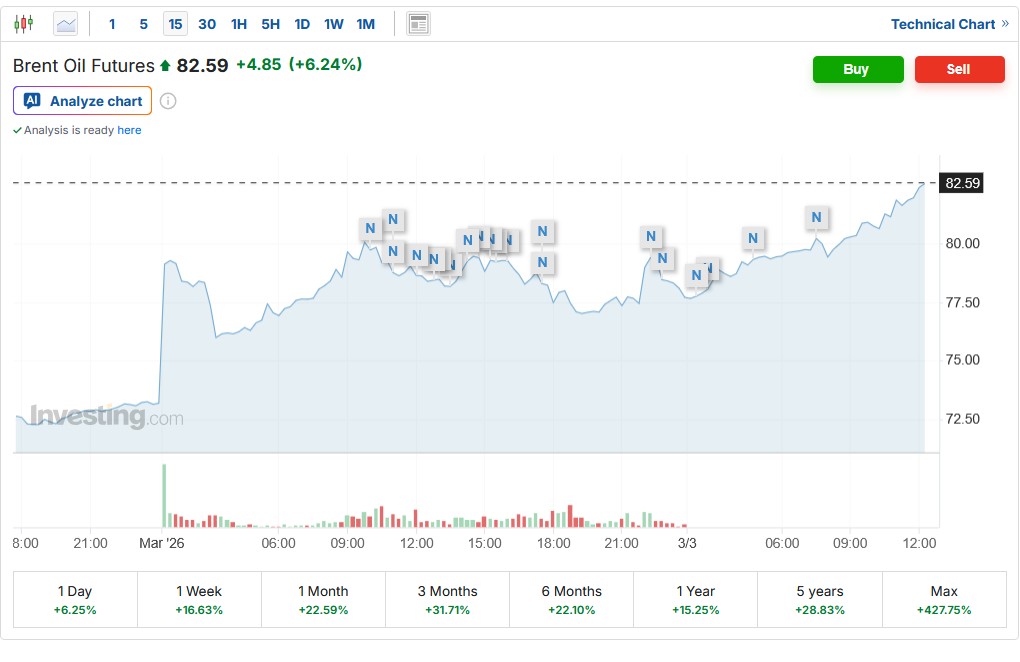
Task: Open the analysis ready 'here' link
Action: point(129,130)
